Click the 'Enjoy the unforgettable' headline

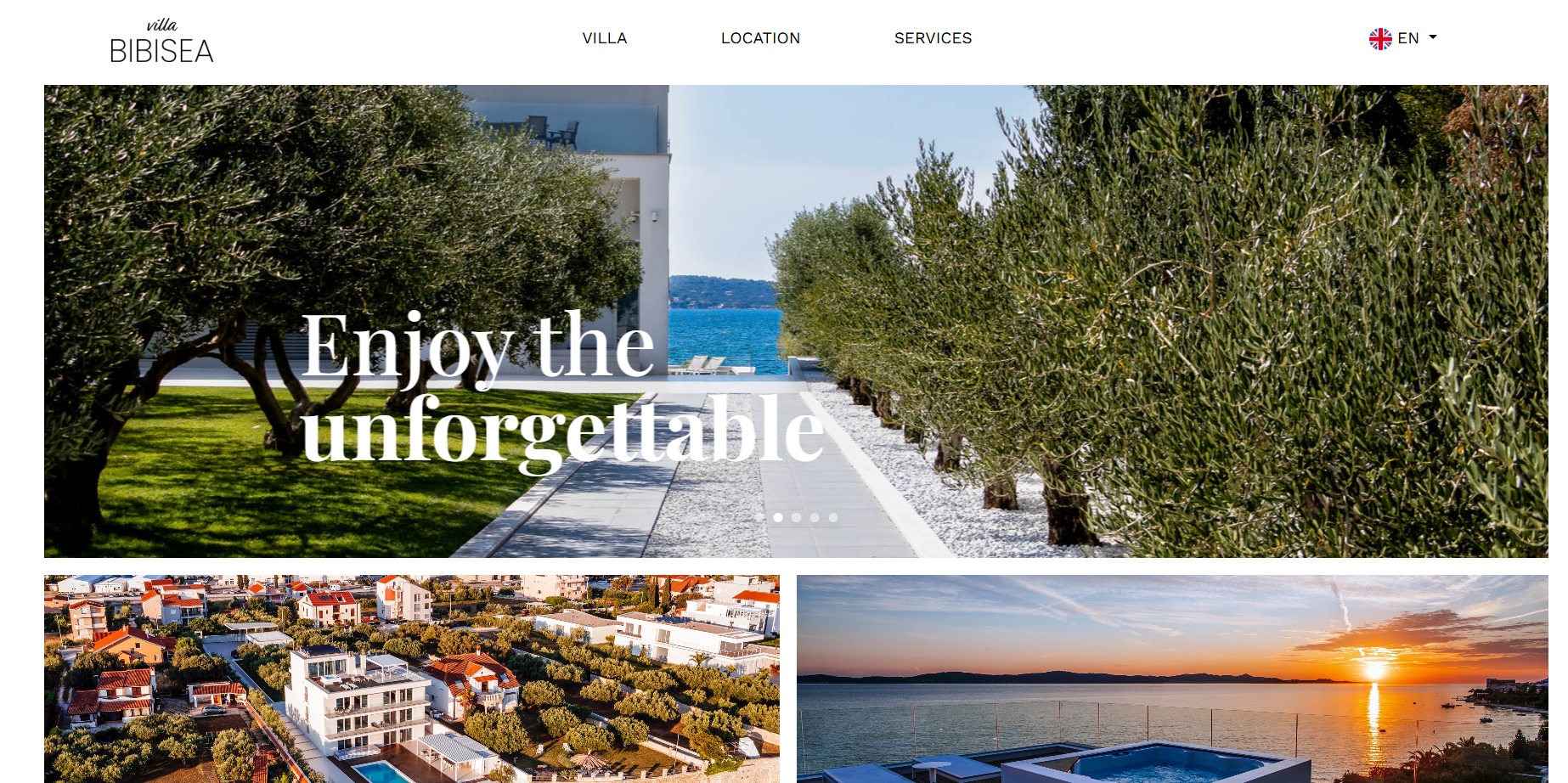[x=562, y=388]
